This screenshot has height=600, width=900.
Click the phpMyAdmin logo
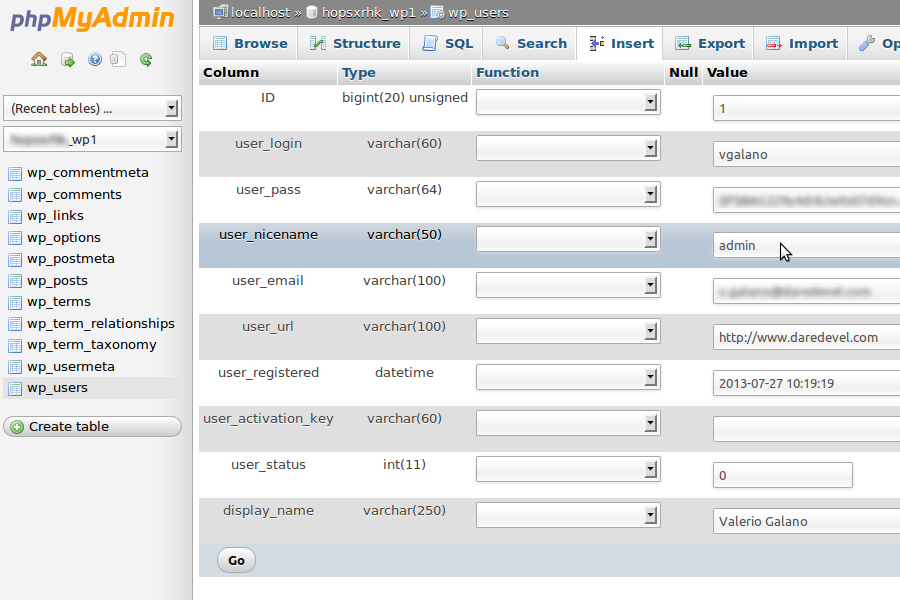pos(92,18)
